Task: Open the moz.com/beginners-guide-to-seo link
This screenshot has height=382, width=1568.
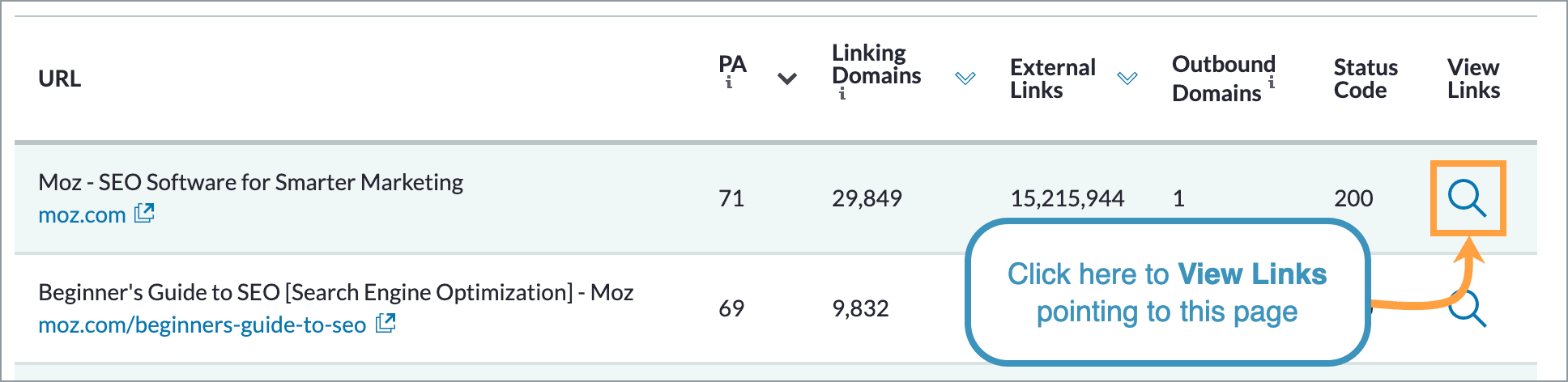Action: [x=202, y=325]
